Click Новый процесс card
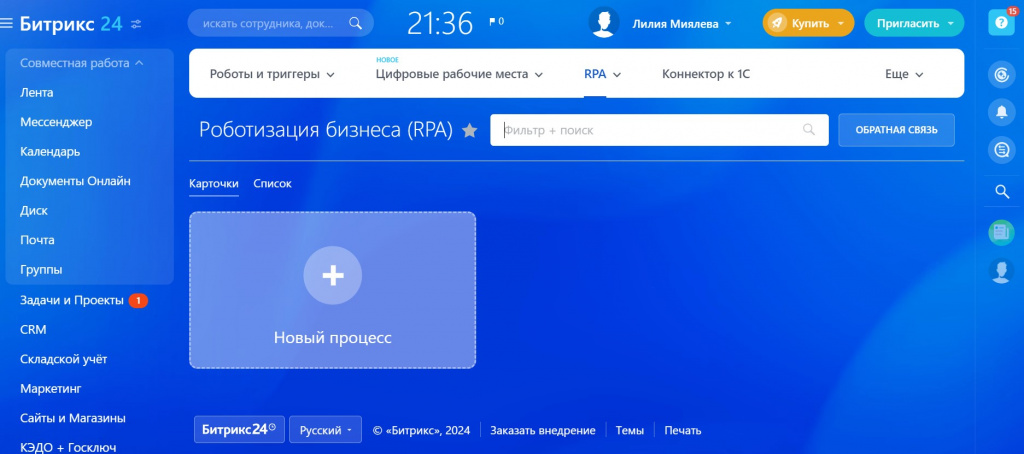The height and width of the screenshot is (454, 1024). tap(332, 290)
